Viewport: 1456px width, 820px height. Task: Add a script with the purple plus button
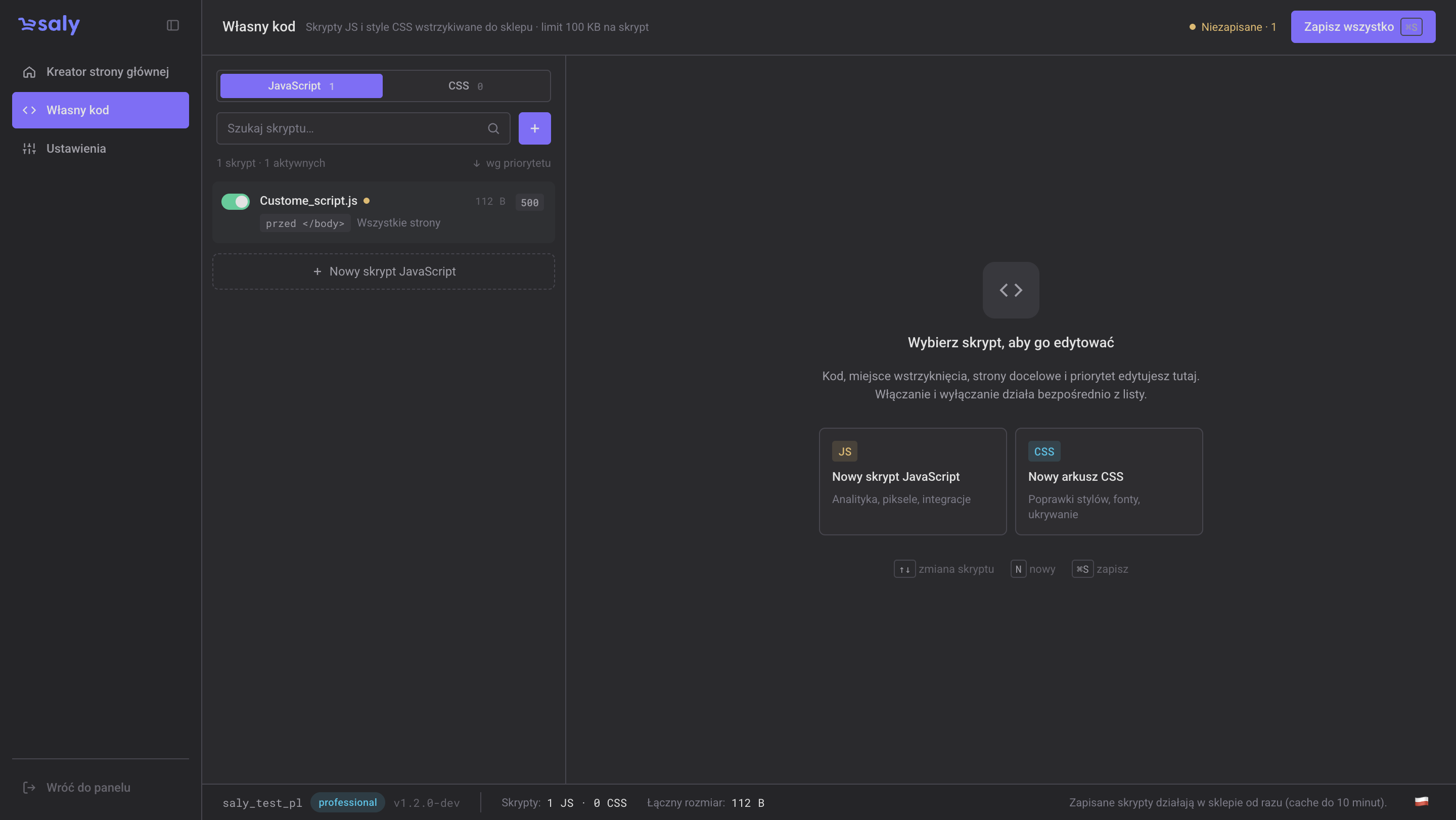(x=535, y=129)
